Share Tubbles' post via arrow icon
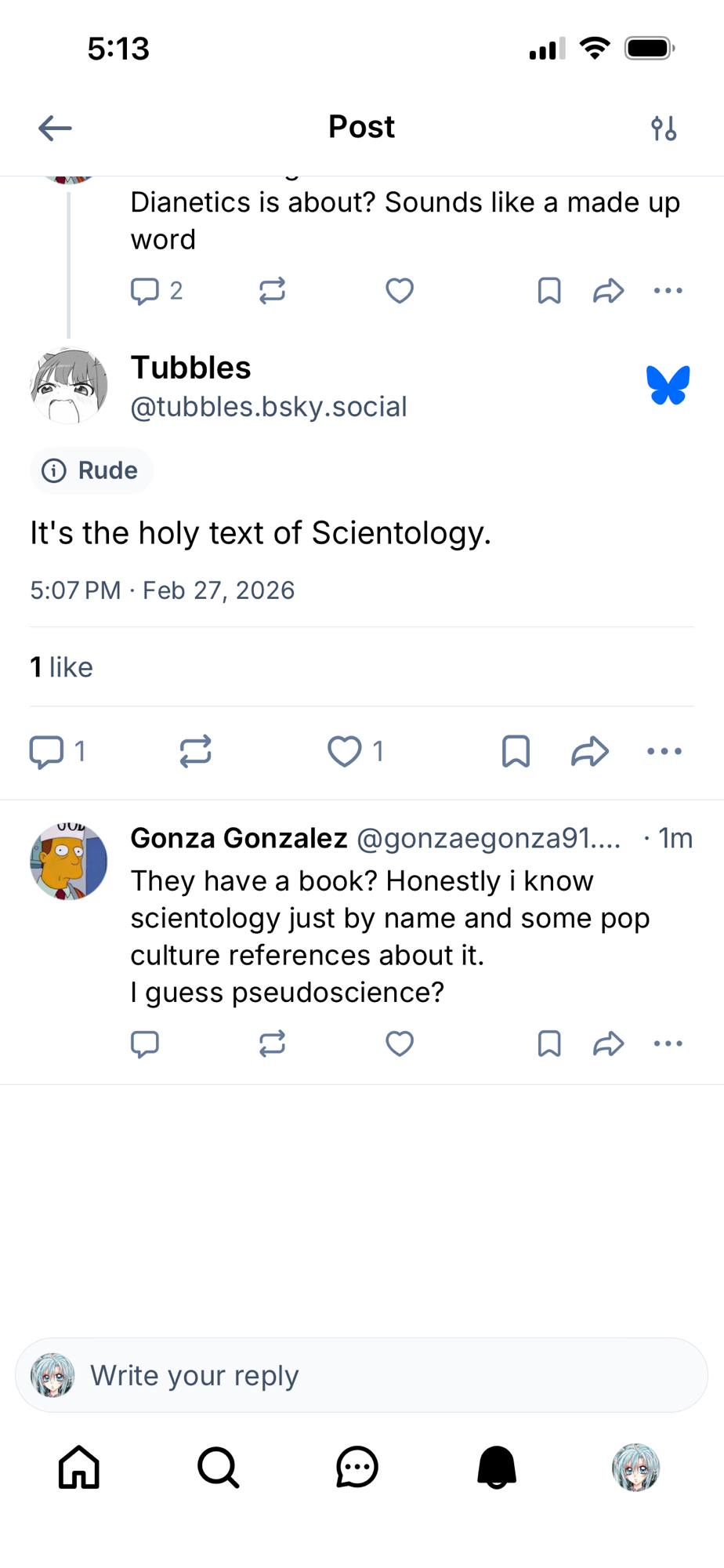Viewport: 724px width, 1568px height. point(589,751)
